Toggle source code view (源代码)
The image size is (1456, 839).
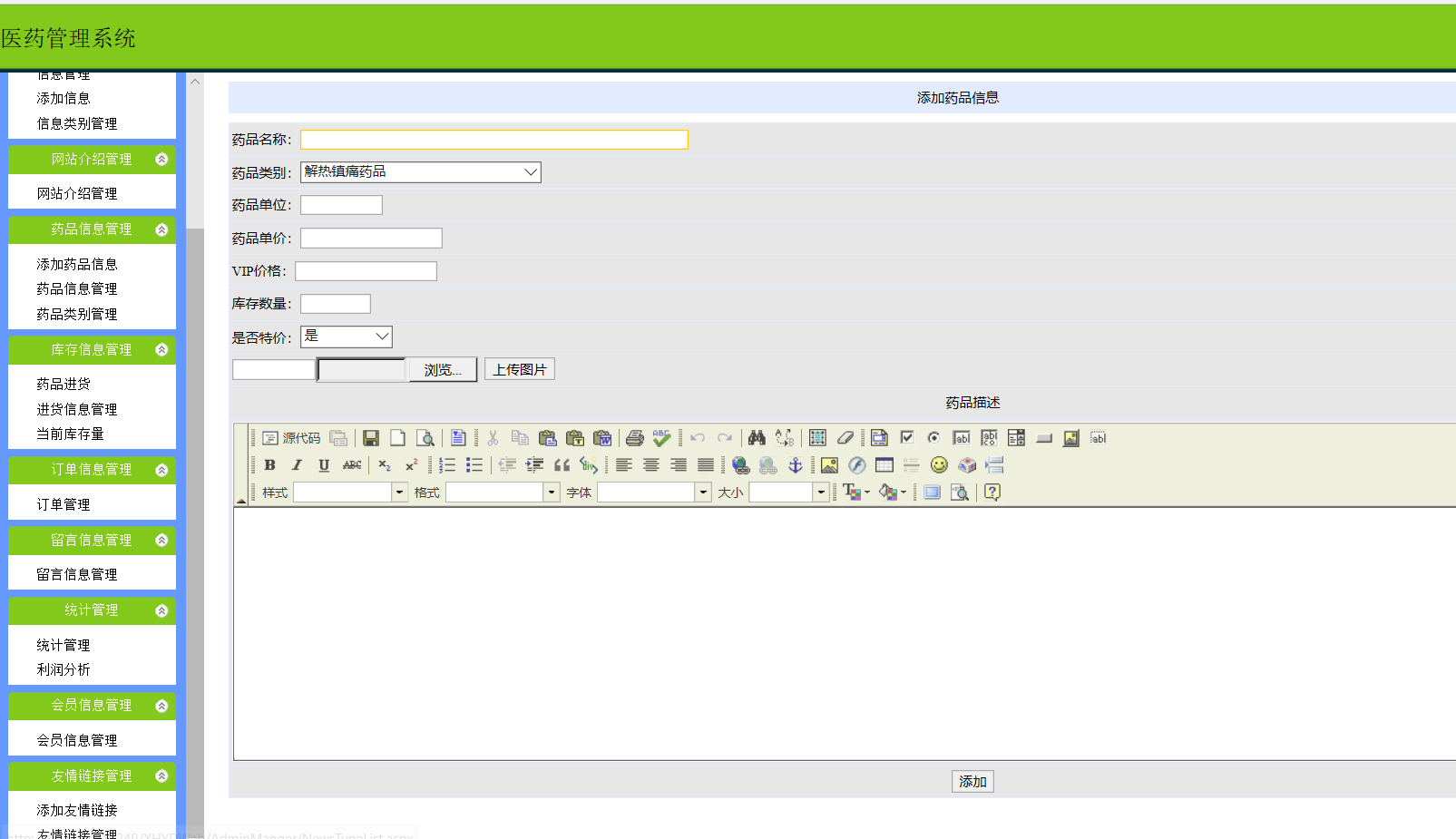click(x=292, y=438)
